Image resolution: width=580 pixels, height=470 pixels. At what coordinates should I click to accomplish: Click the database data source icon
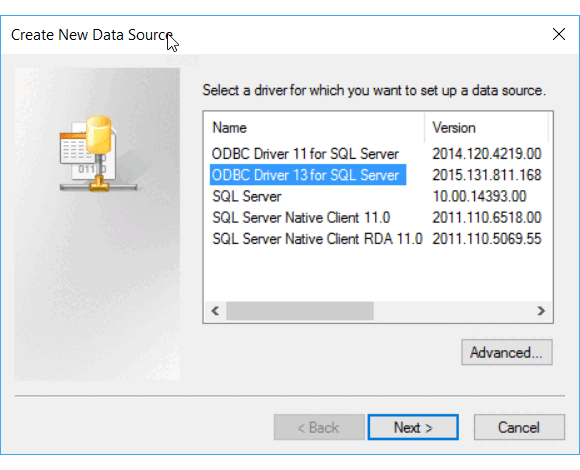[98, 153]
